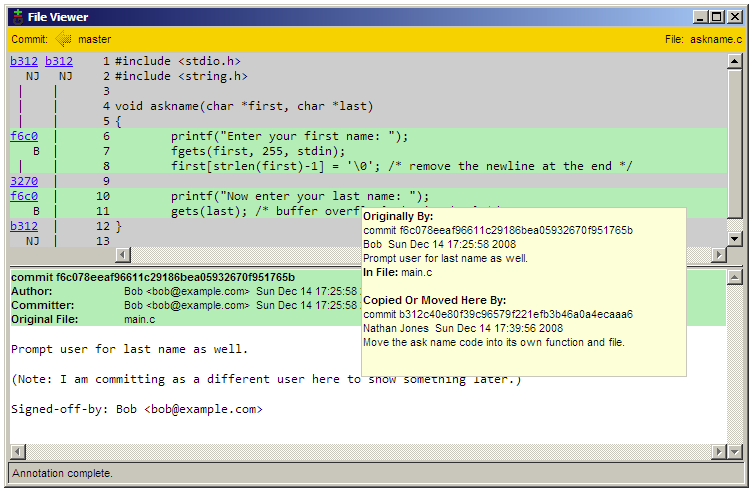Select the void askname code line

coord(242,106)
